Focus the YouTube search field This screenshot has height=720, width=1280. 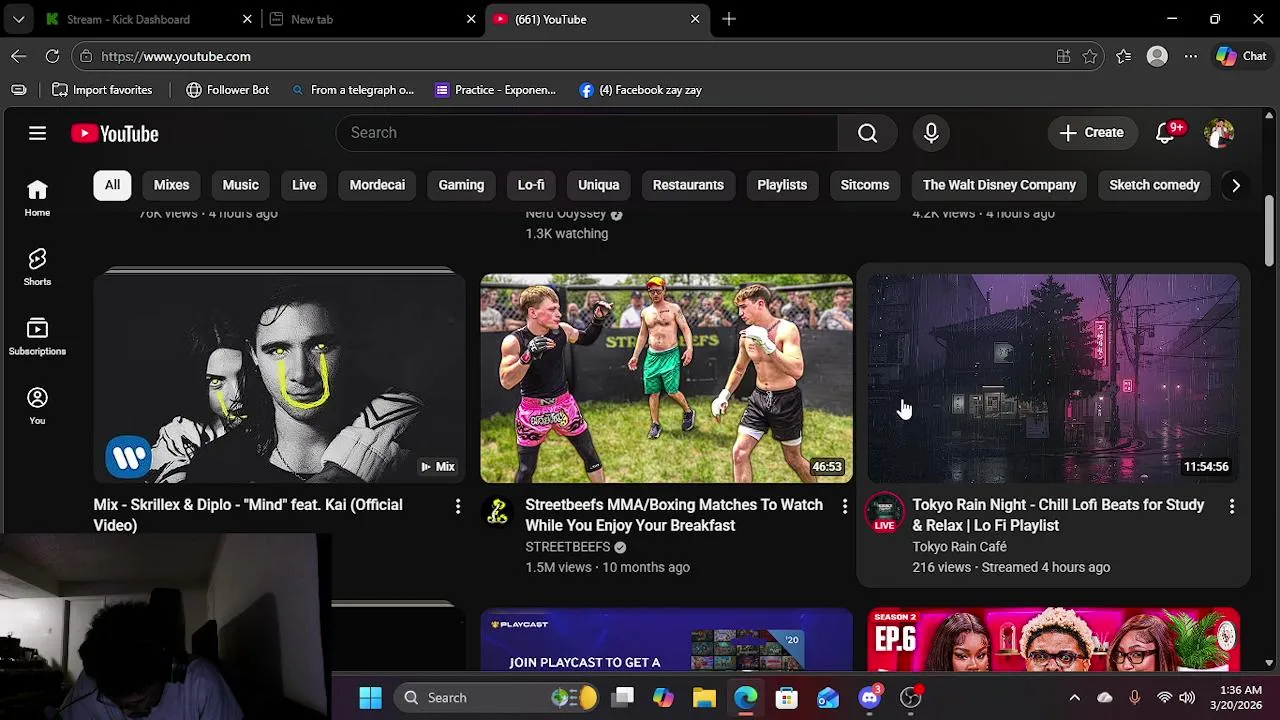[x=587, y=133]
